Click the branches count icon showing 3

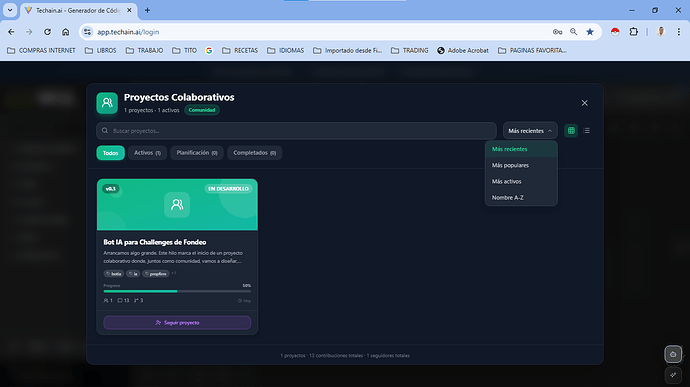point(136,301)
